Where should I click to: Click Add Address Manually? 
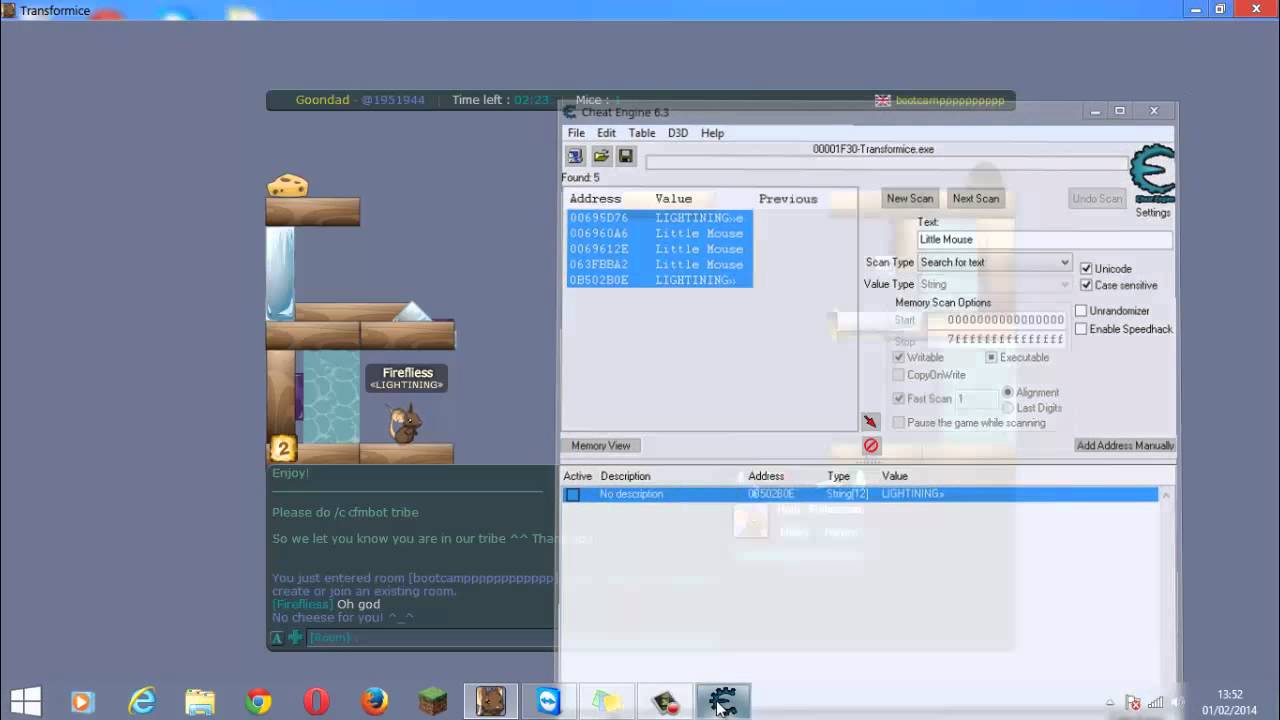coord(1125,445)
